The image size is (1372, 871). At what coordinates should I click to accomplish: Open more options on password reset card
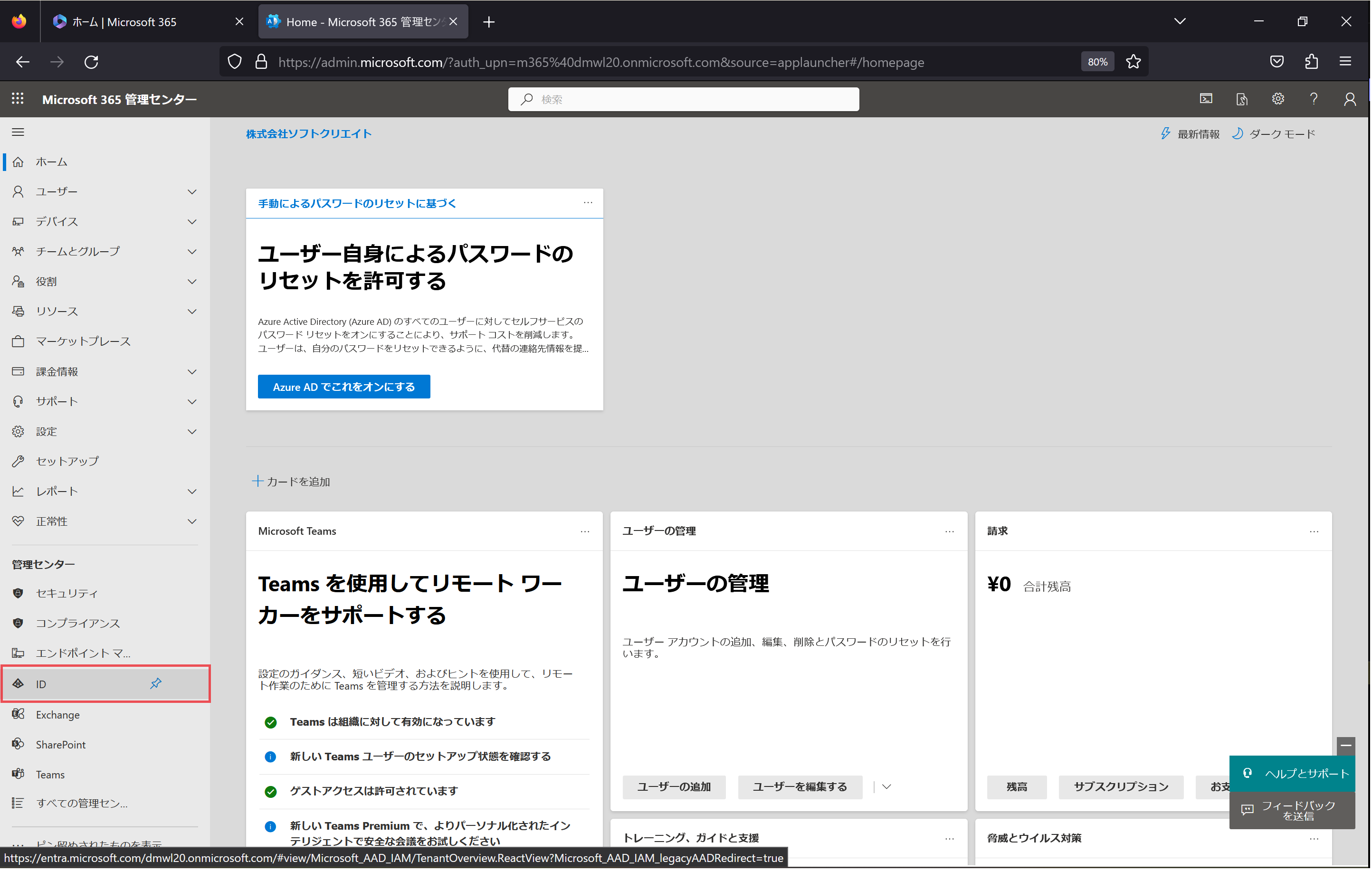point(589,203)
